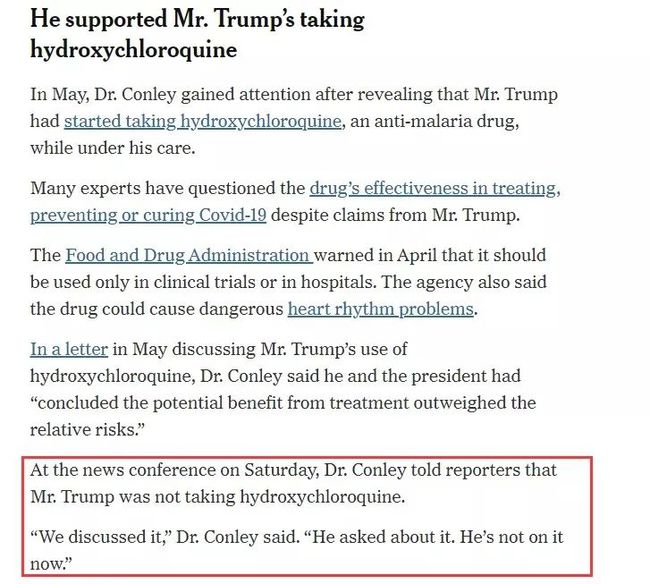Open the Food and Drug Administration link

point(189,255)
